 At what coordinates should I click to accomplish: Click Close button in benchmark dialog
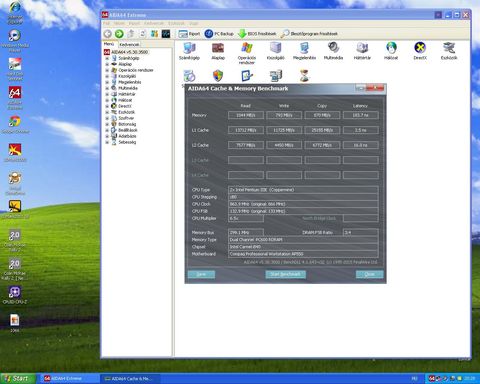click(x=370, y=274)
